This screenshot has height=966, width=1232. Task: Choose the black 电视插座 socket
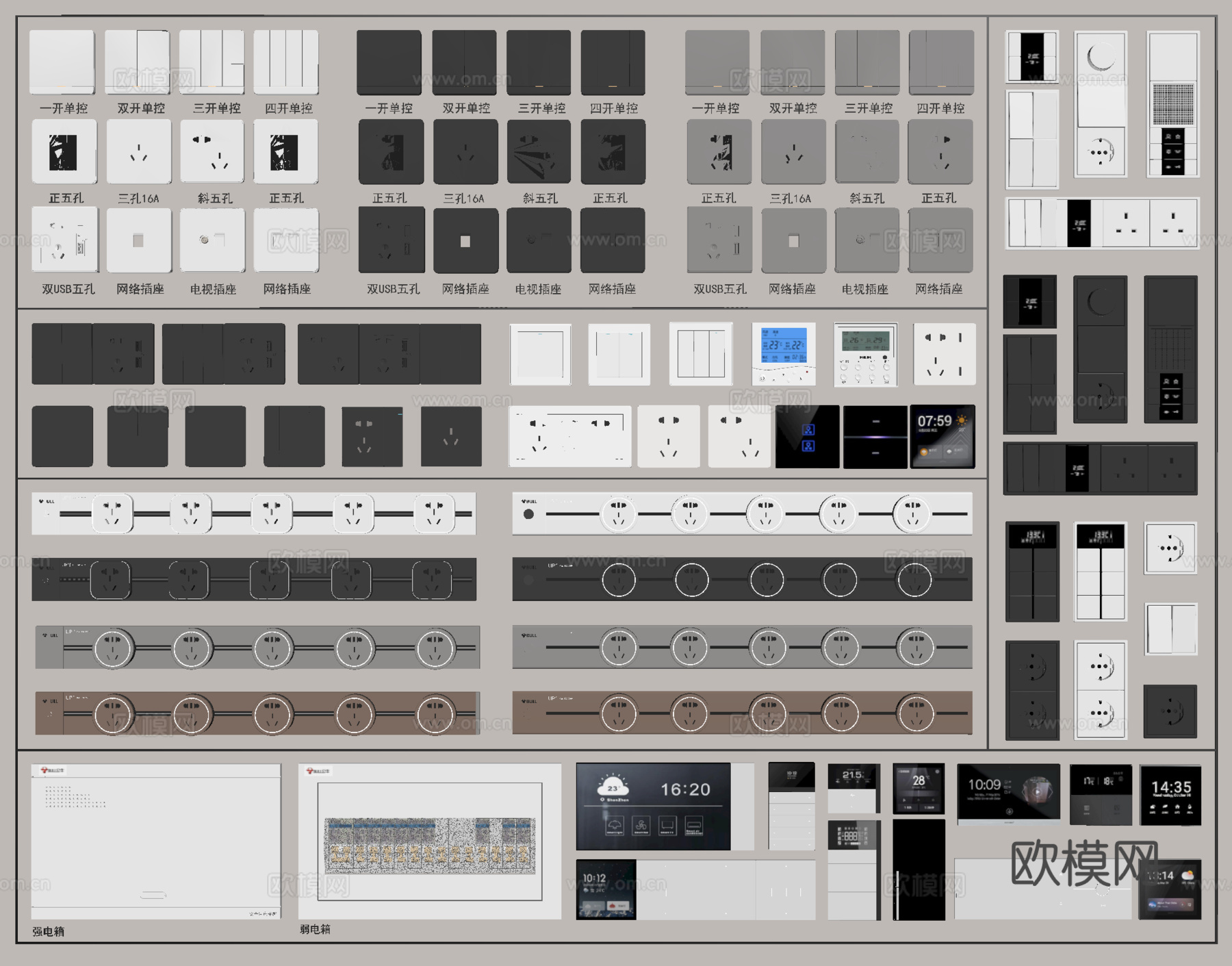539,240
